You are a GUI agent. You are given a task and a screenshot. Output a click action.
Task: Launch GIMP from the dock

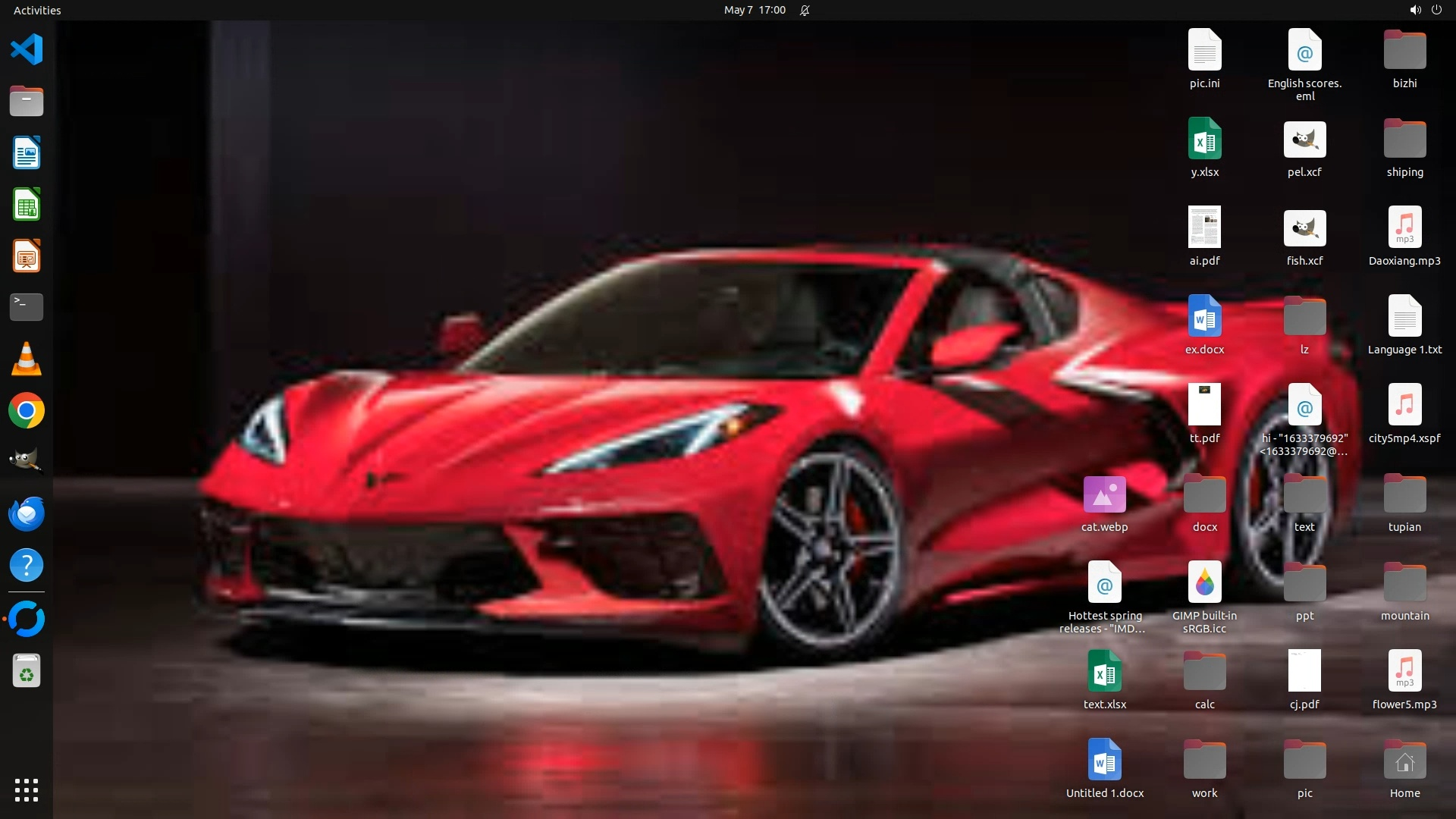(x=27, y=461)
